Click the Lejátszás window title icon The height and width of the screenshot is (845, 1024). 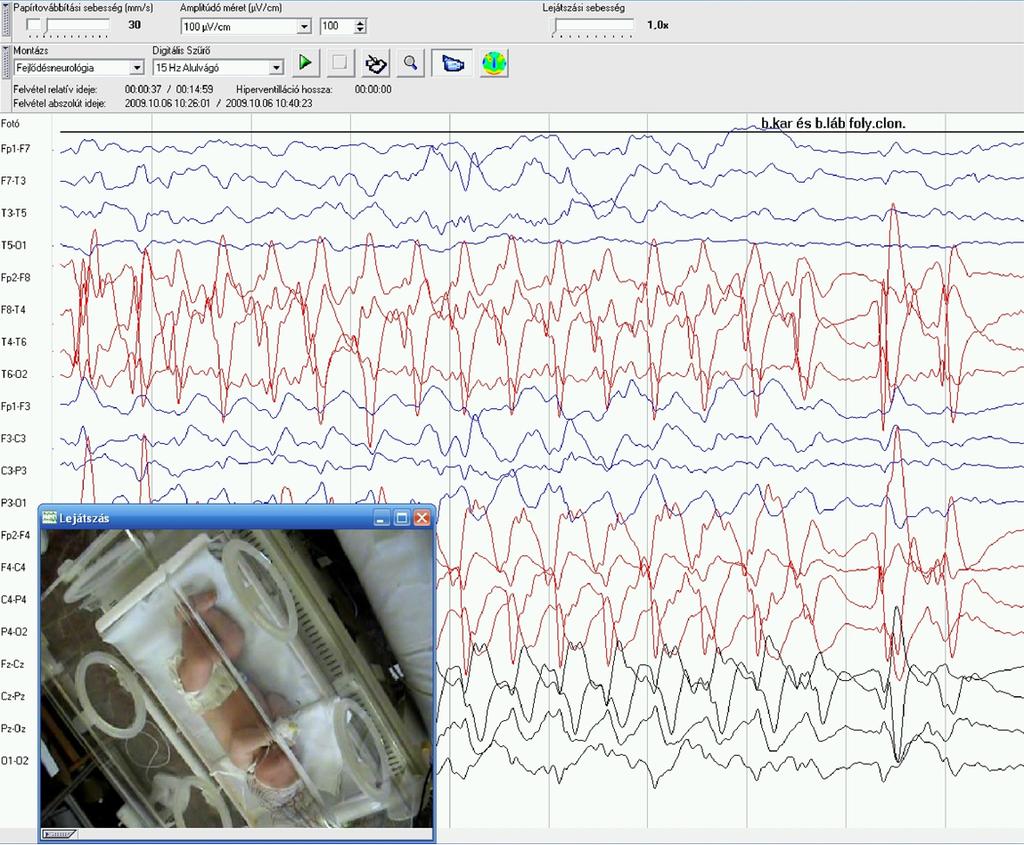50,518
